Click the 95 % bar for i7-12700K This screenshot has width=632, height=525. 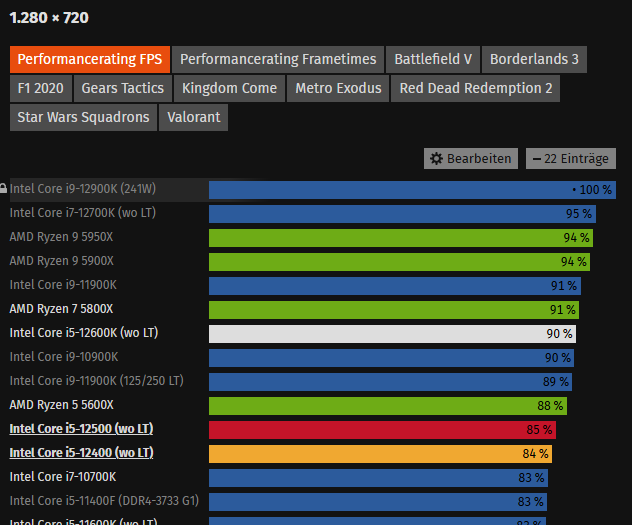click(402, 214)
